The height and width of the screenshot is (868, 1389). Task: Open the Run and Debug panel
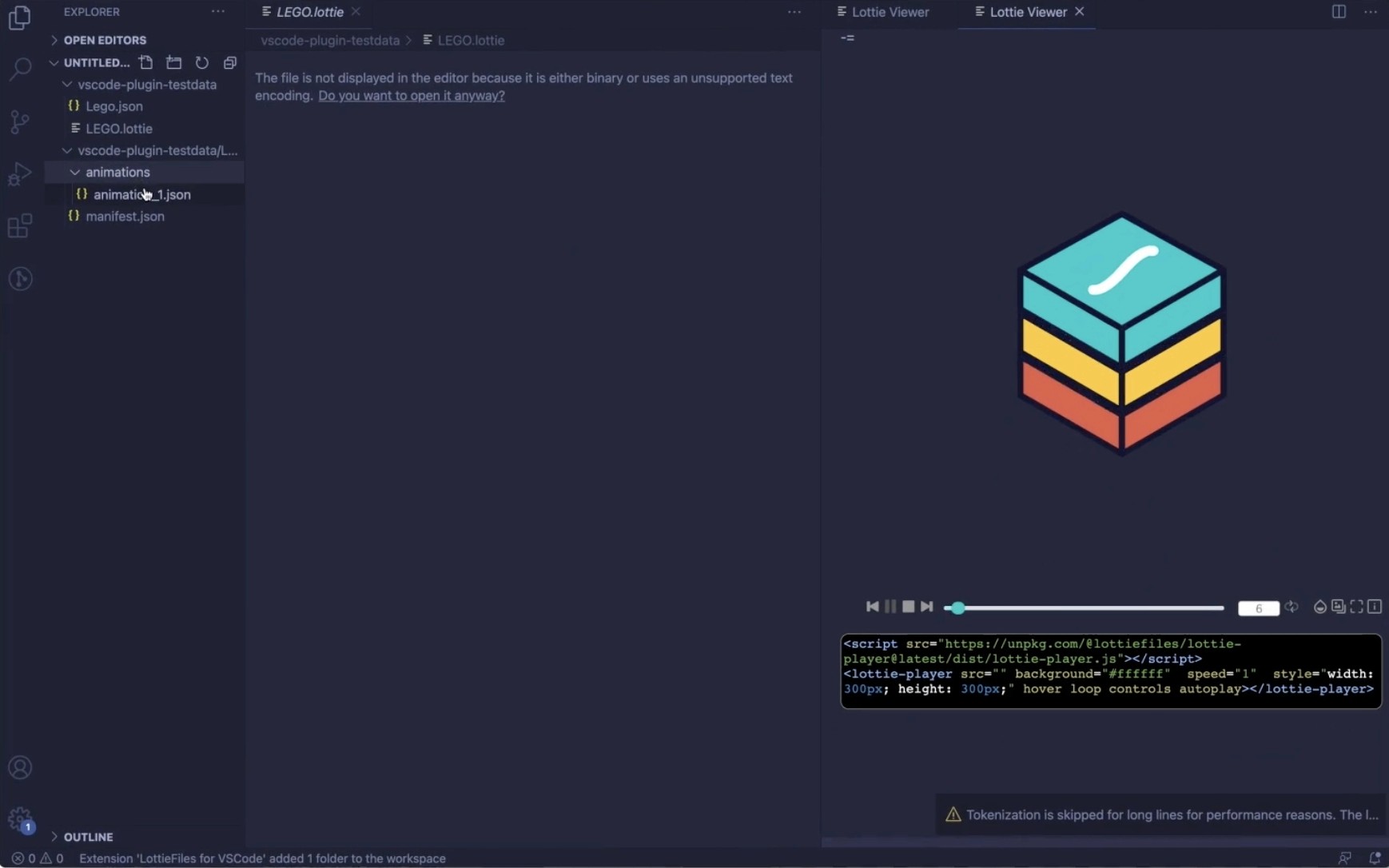point(19,173)
